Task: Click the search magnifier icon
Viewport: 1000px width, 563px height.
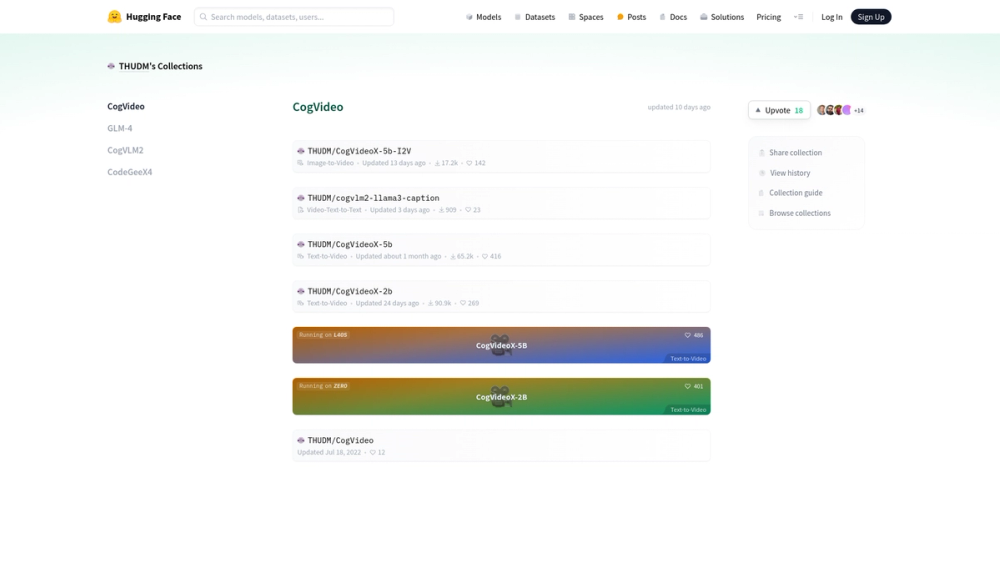Action: point(203,17)
